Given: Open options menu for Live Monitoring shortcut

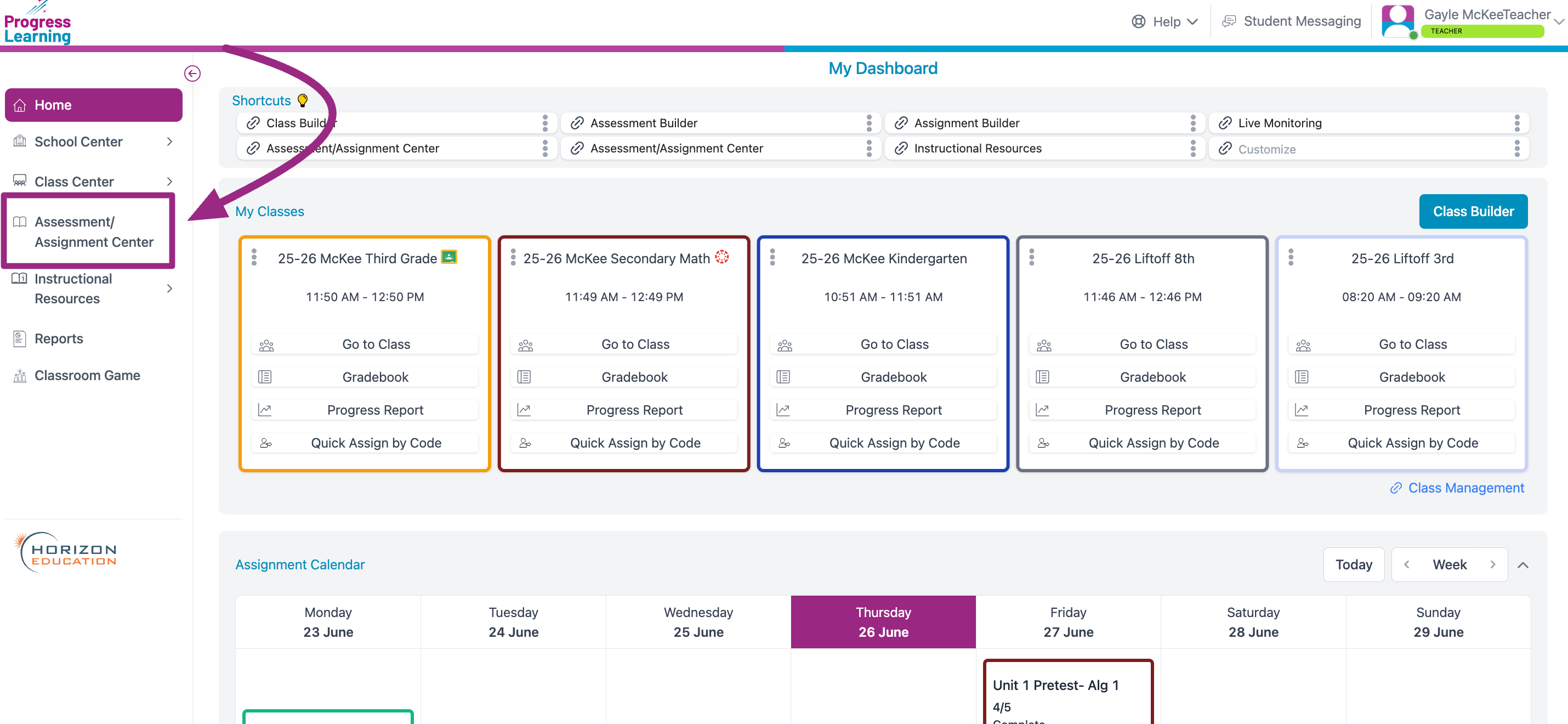Looking at the screenshot, I should (1516, 123).
